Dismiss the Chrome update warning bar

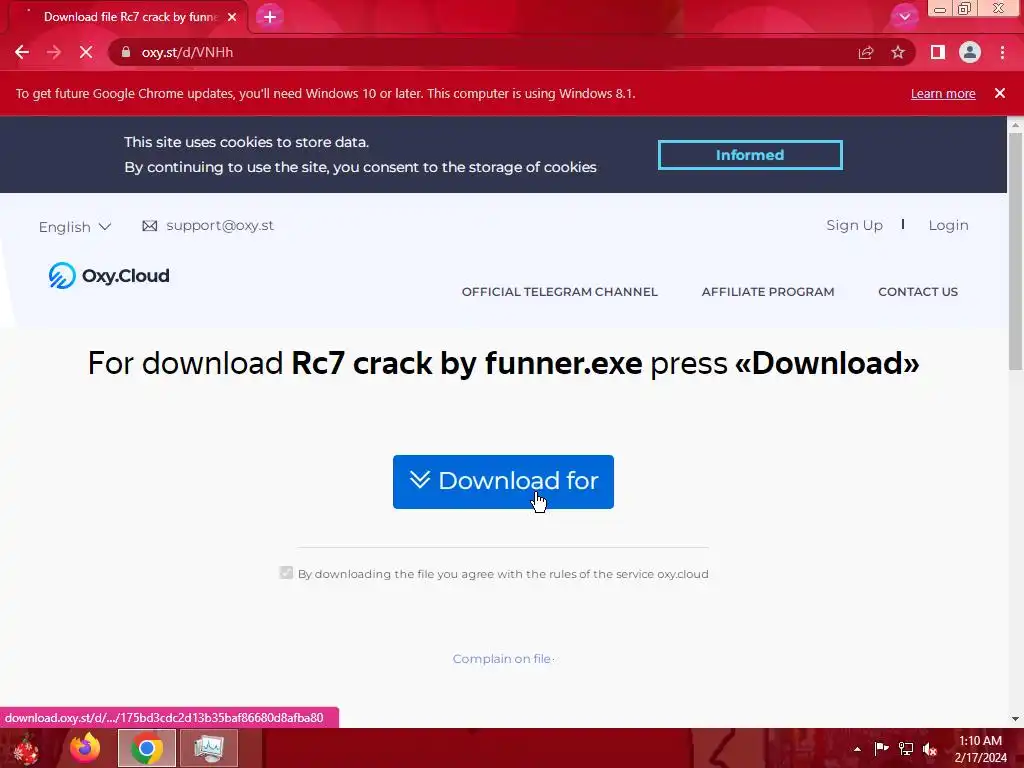1000,93
